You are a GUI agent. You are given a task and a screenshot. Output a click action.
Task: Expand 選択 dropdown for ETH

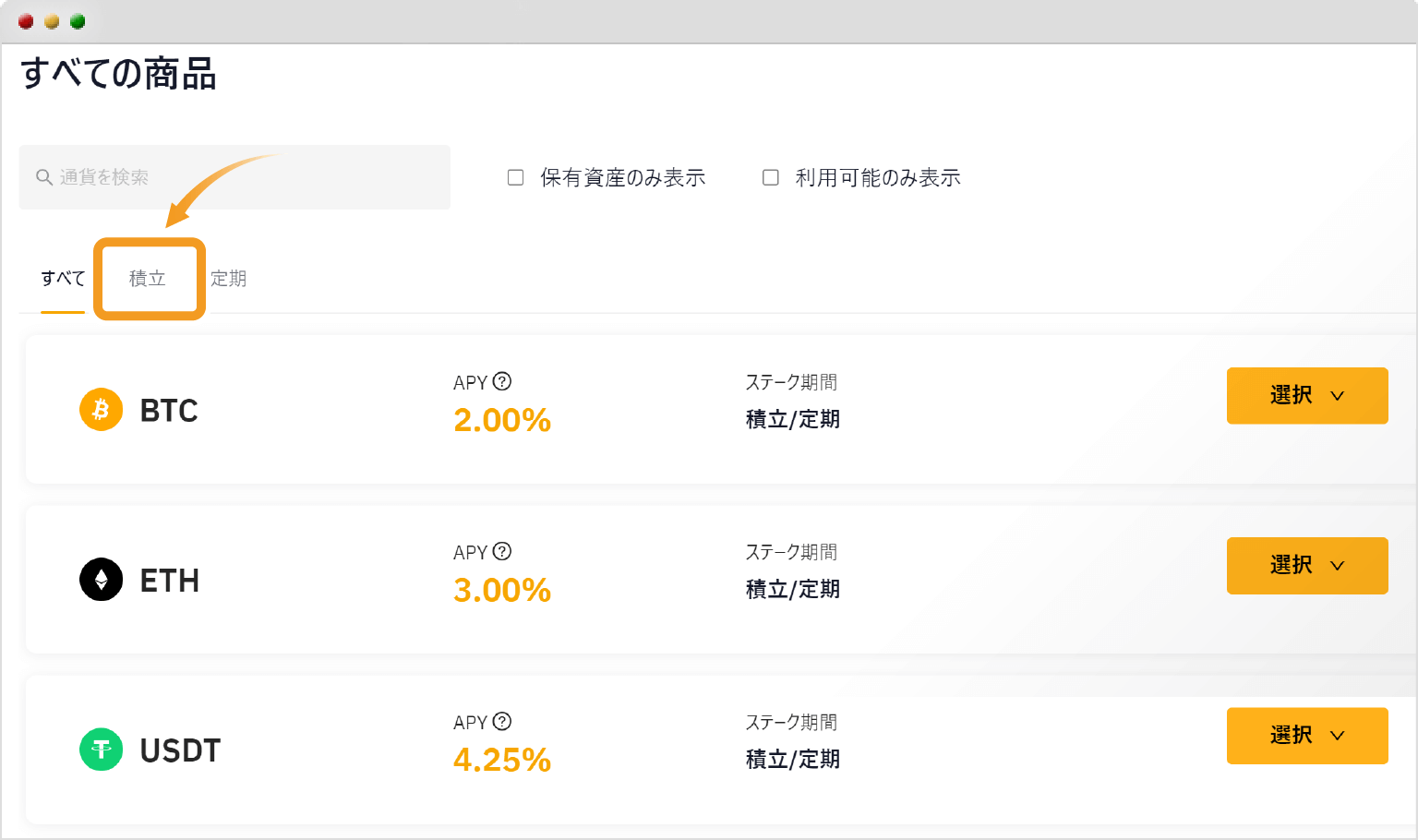[1307, 566]
